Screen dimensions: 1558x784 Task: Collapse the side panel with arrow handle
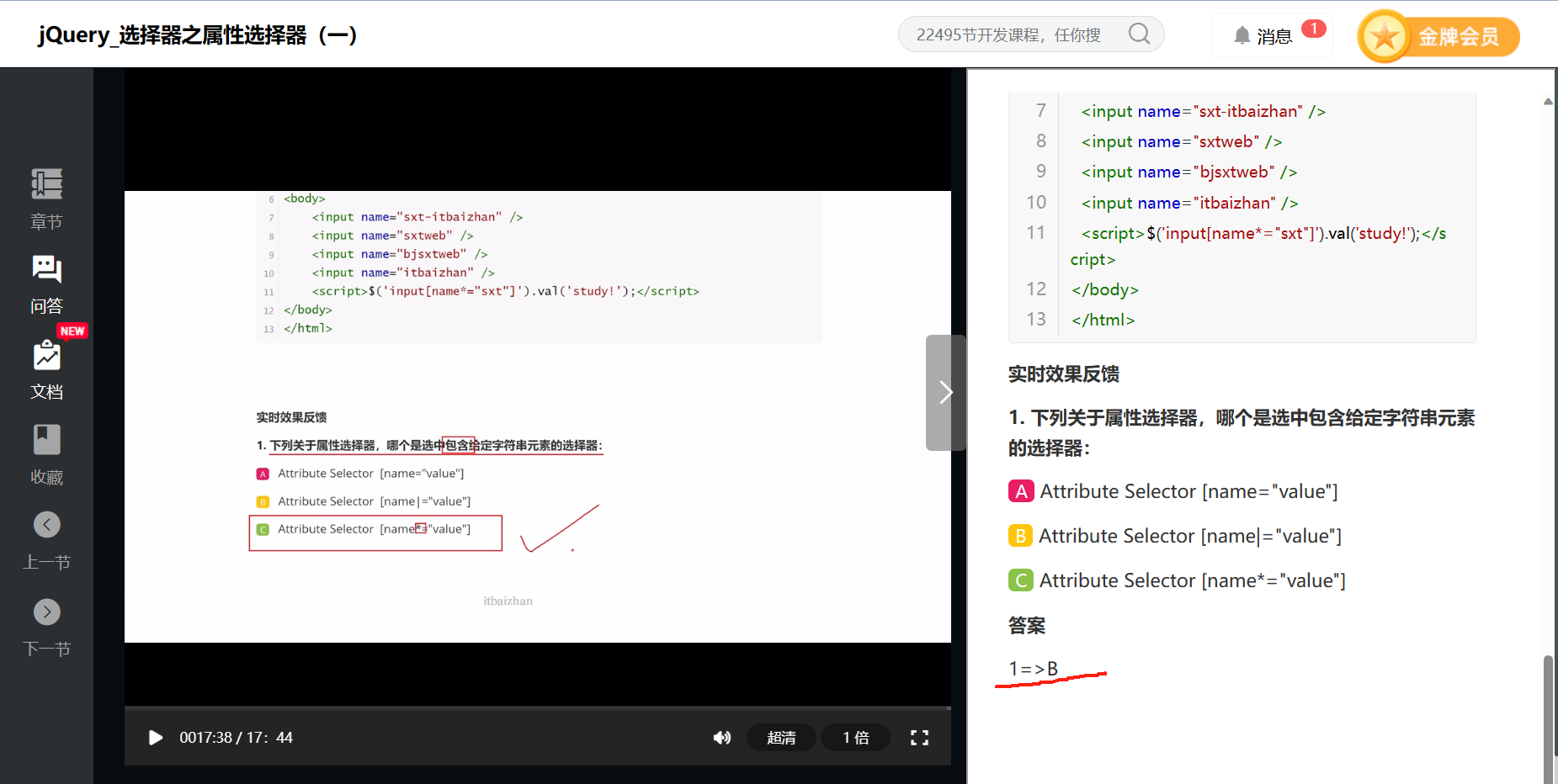pos(945,393)
